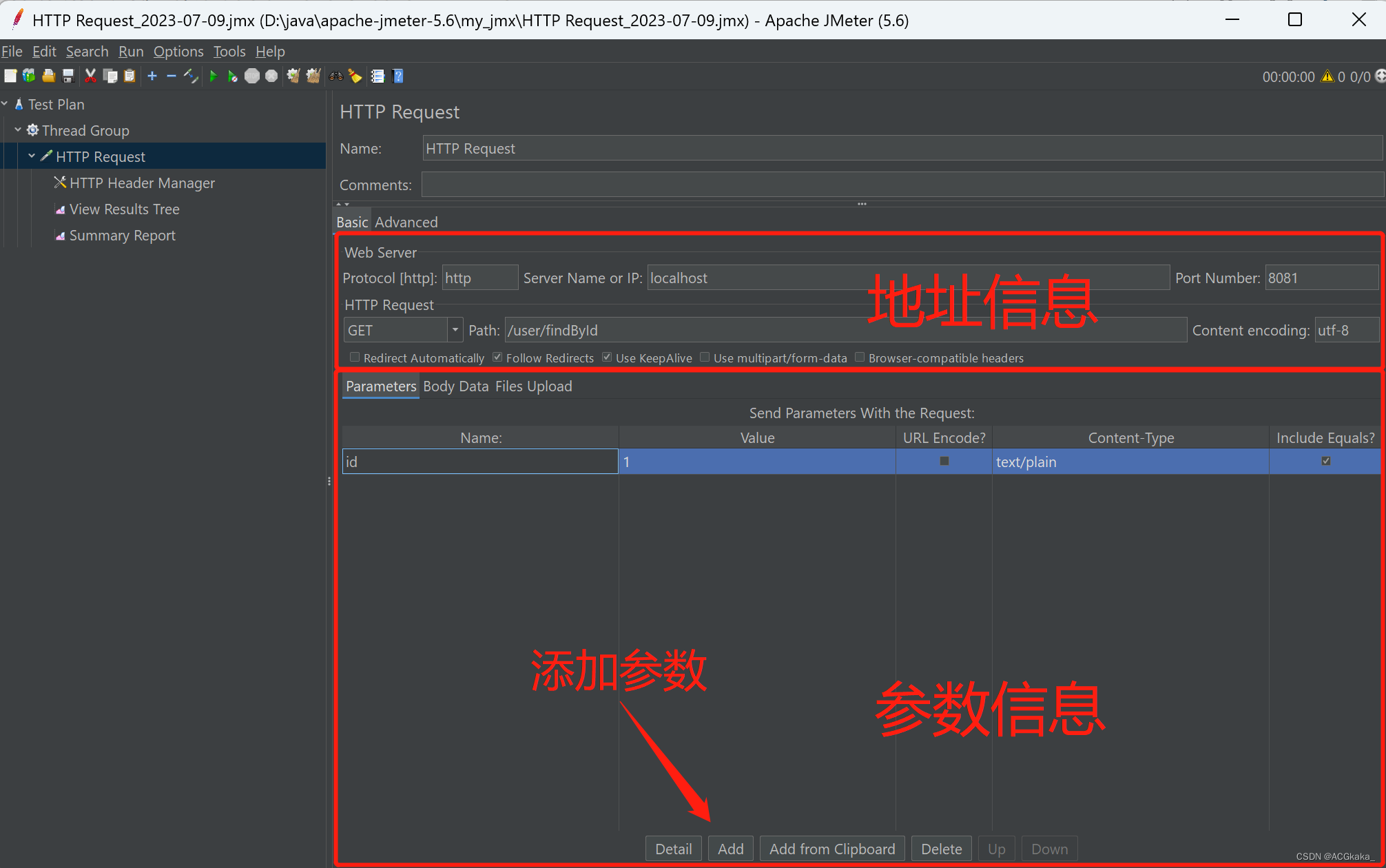
Task: Select HTTP Header Manager in the tree
Action: coord(142,183)
